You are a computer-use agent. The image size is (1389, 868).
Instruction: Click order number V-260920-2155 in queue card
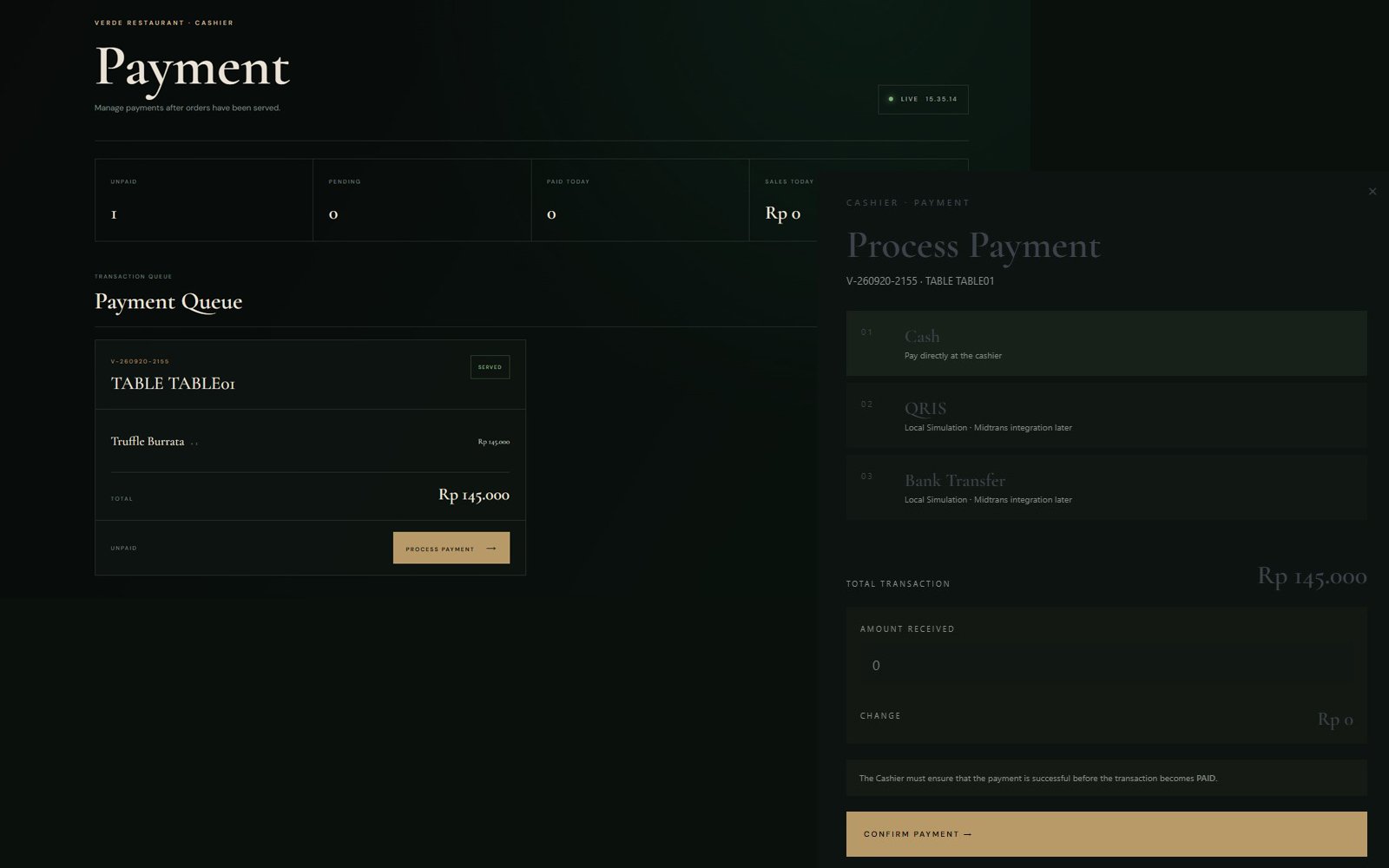click(140, 361)
